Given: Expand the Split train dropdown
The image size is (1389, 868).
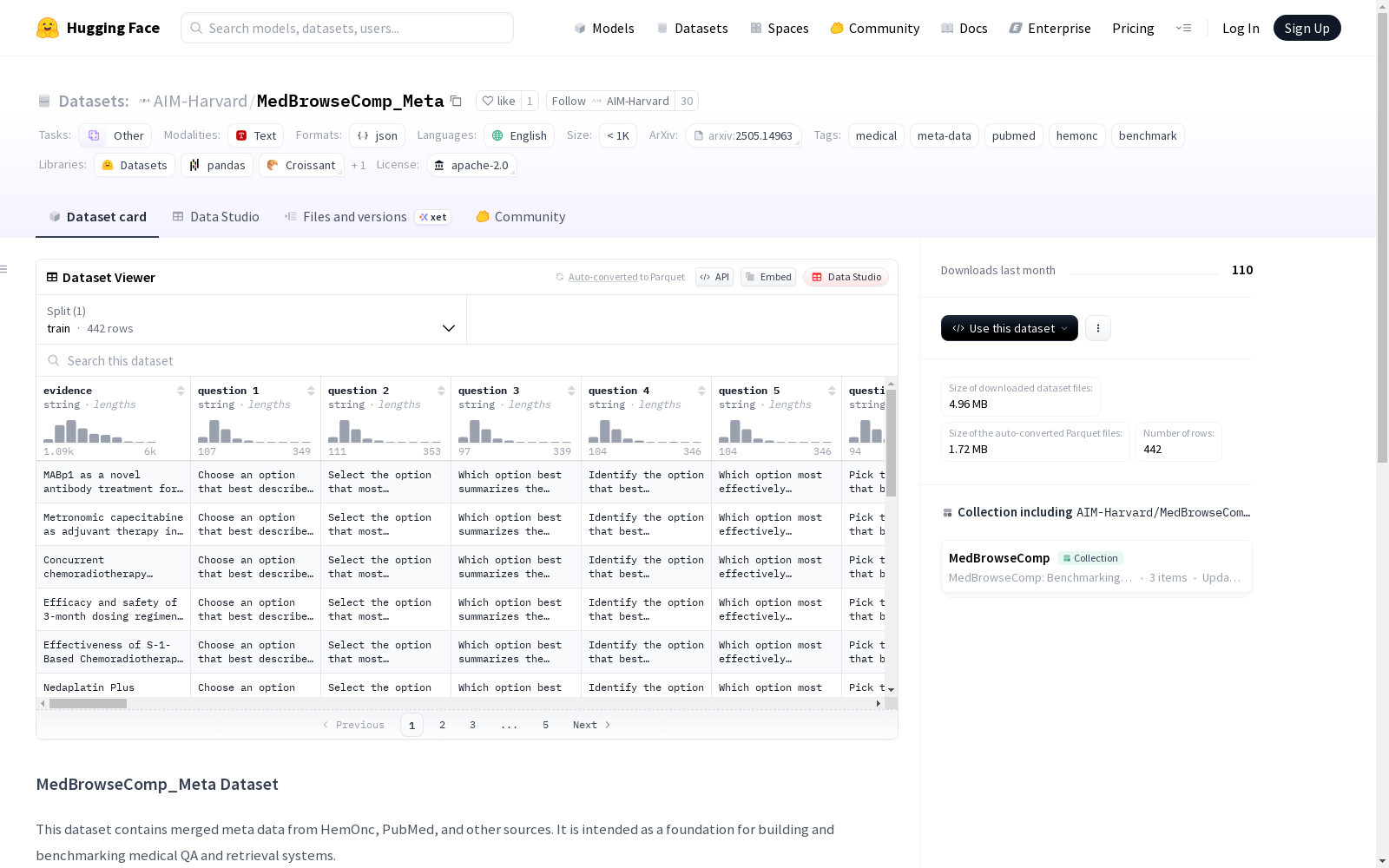Looking at the screenshot, I should point(252,319).
